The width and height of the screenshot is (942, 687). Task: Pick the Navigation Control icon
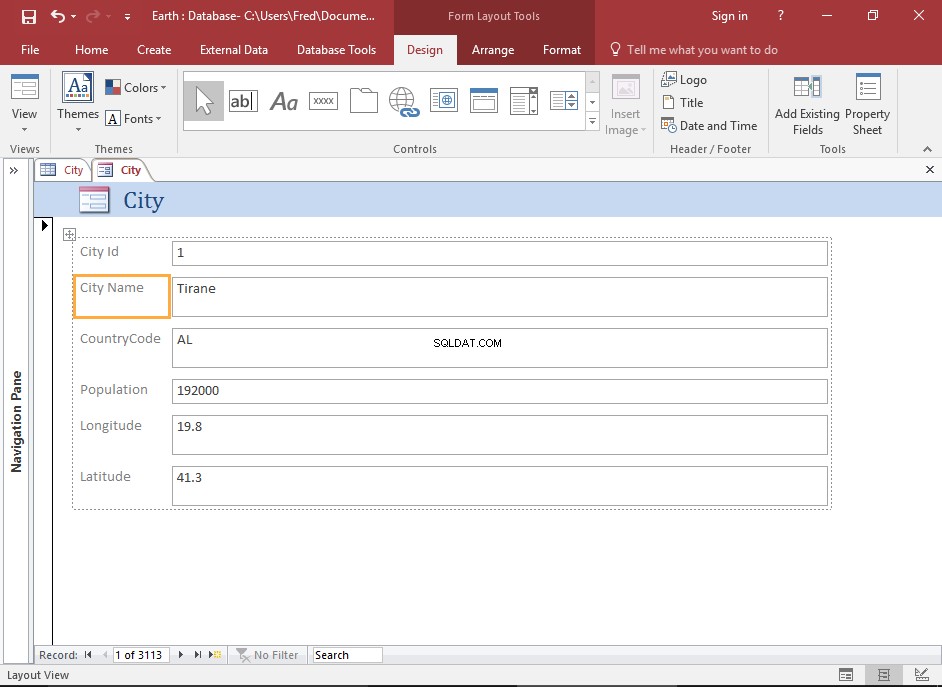pyautogui.click(x=484, y=100)
